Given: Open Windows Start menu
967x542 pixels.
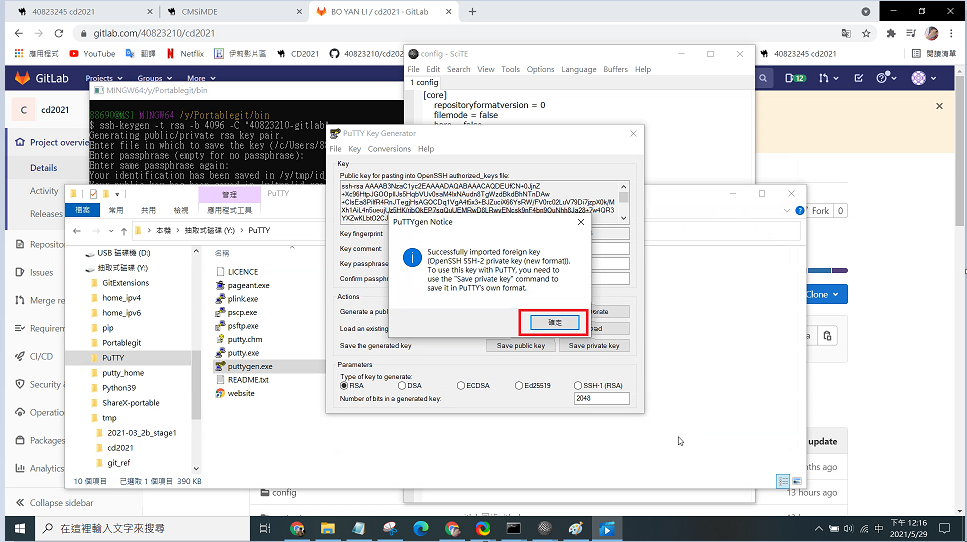Looking at the screenshot, I should 19,528.
